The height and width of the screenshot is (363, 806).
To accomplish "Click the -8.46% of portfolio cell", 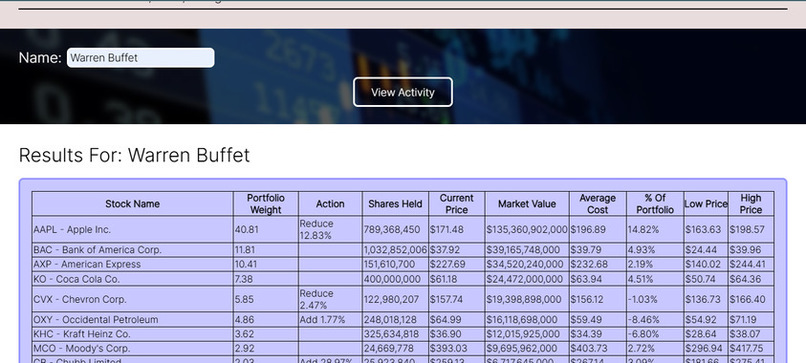I will 655,319.
